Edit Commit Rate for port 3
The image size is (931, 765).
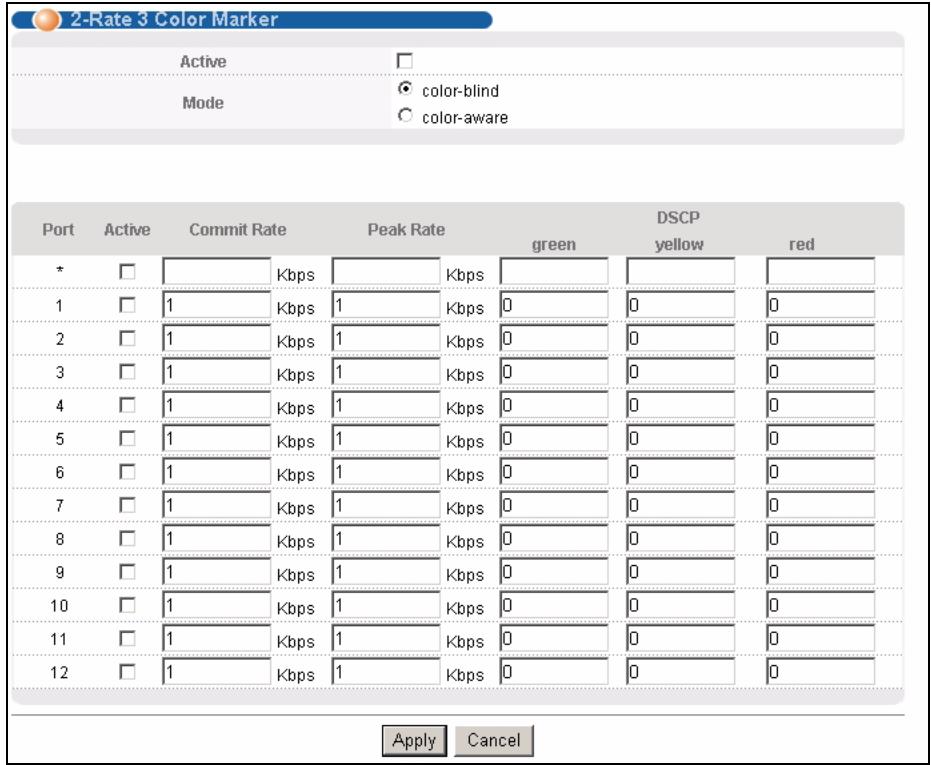point(216,372)
